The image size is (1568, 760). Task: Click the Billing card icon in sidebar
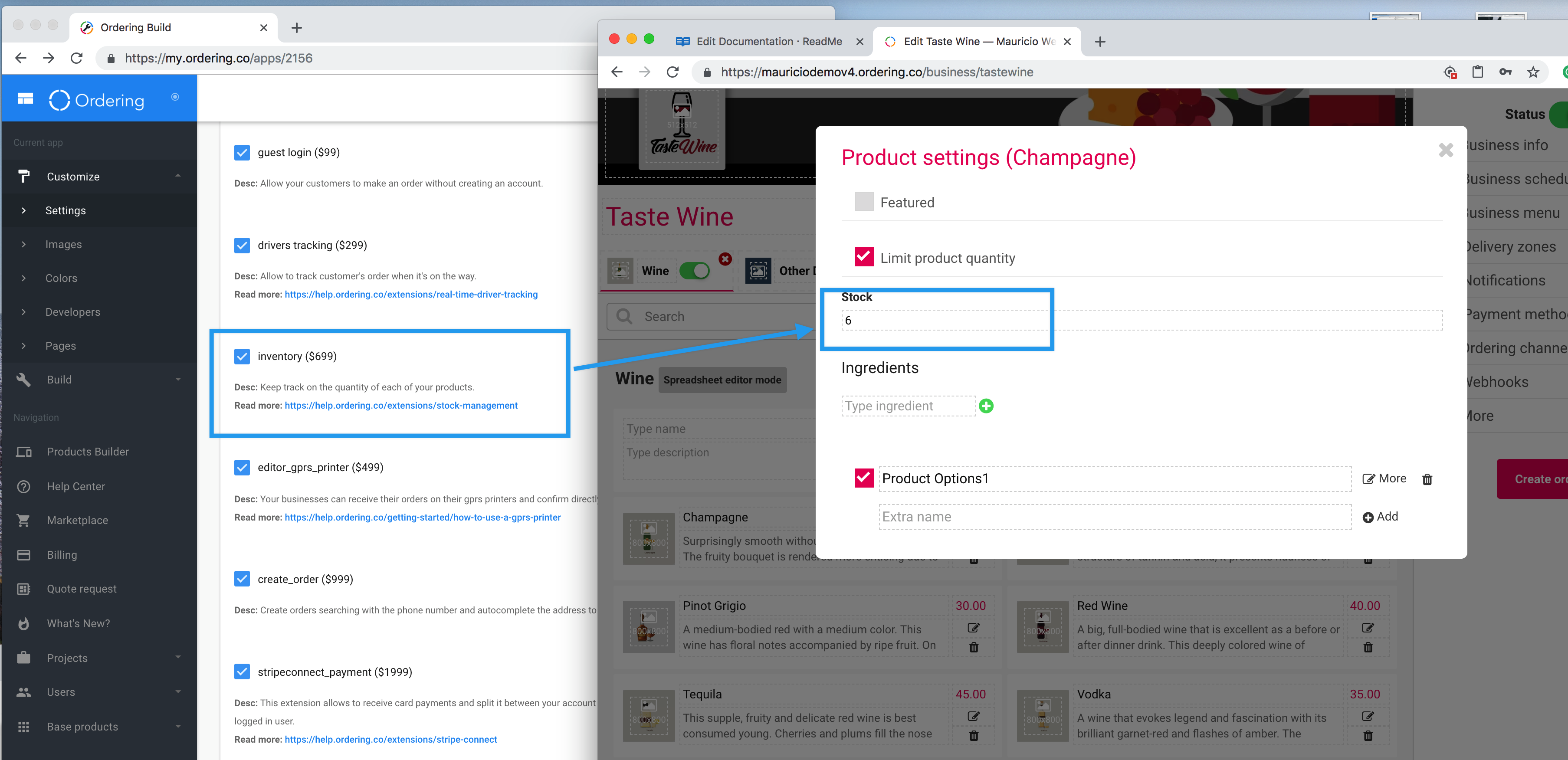point(24,555)
